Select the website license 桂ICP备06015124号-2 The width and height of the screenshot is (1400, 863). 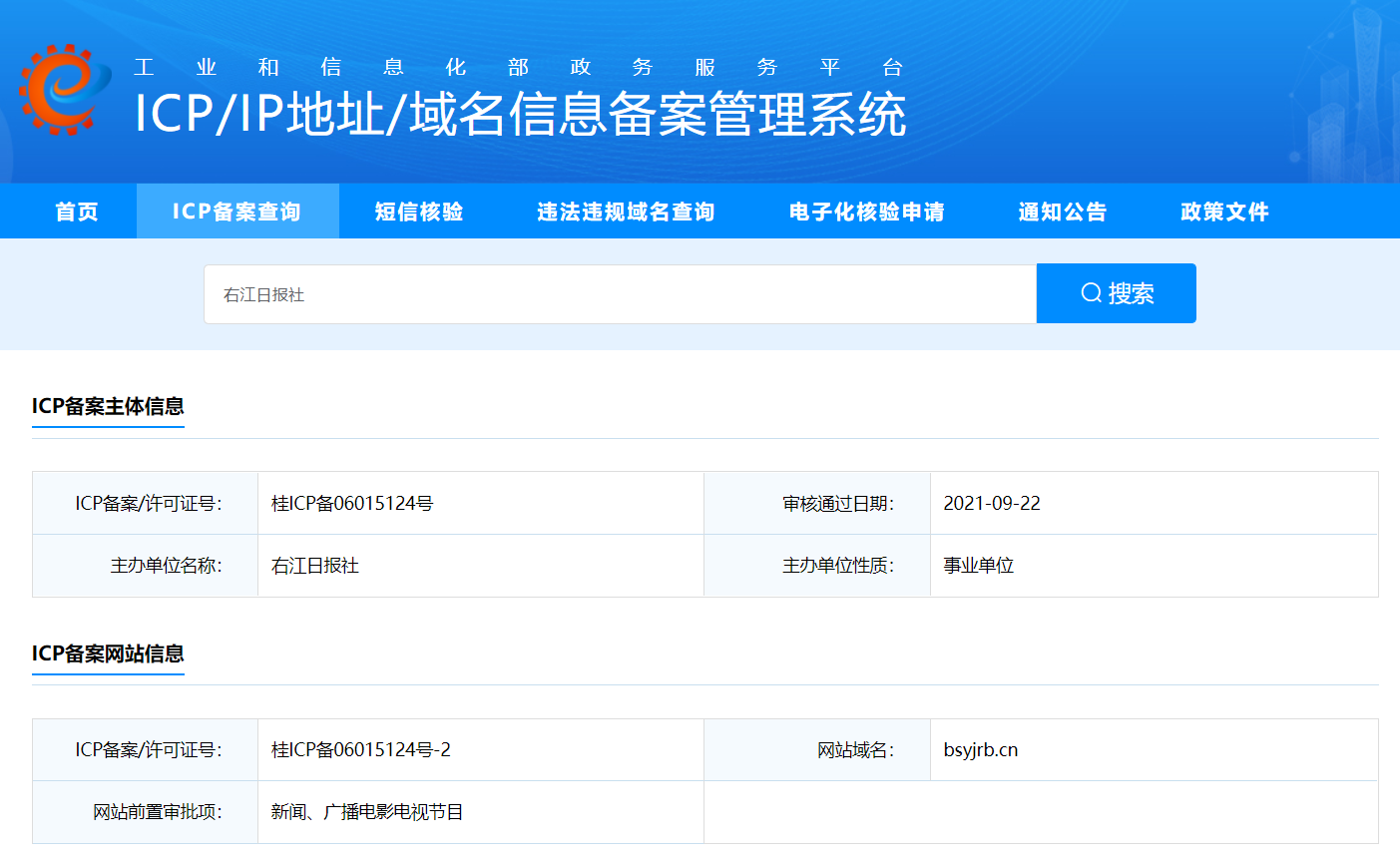[361, 750]
